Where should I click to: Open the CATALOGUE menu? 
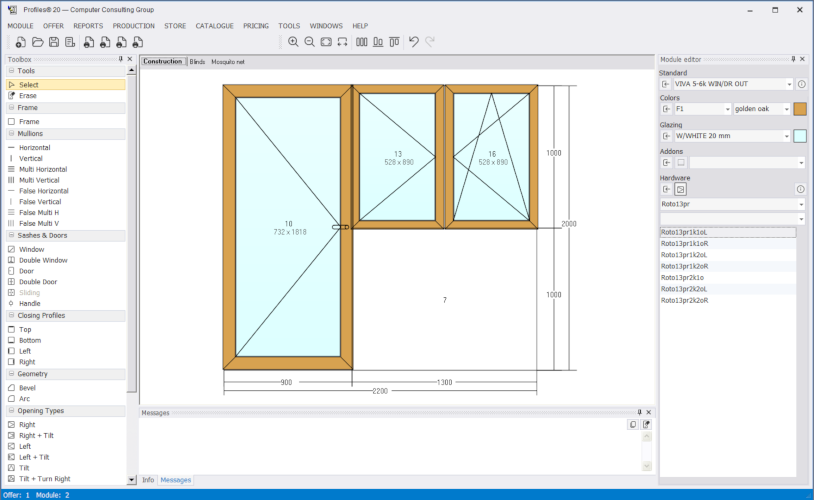coord(214,25)
